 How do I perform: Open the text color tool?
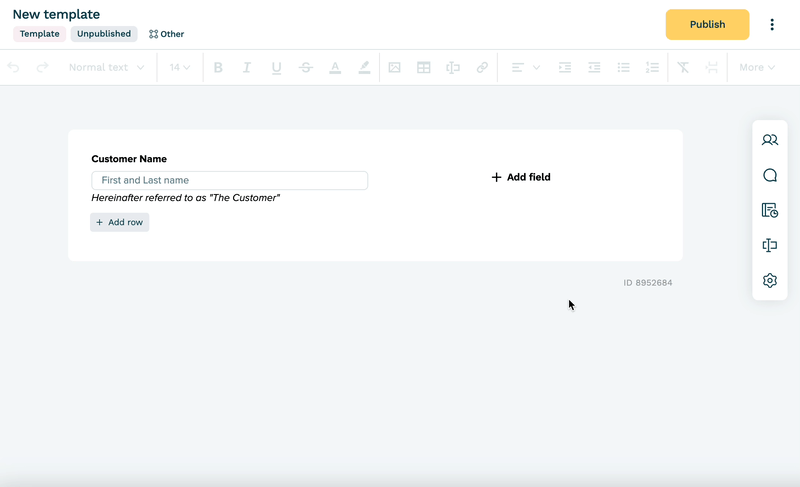tap(335, 68)
